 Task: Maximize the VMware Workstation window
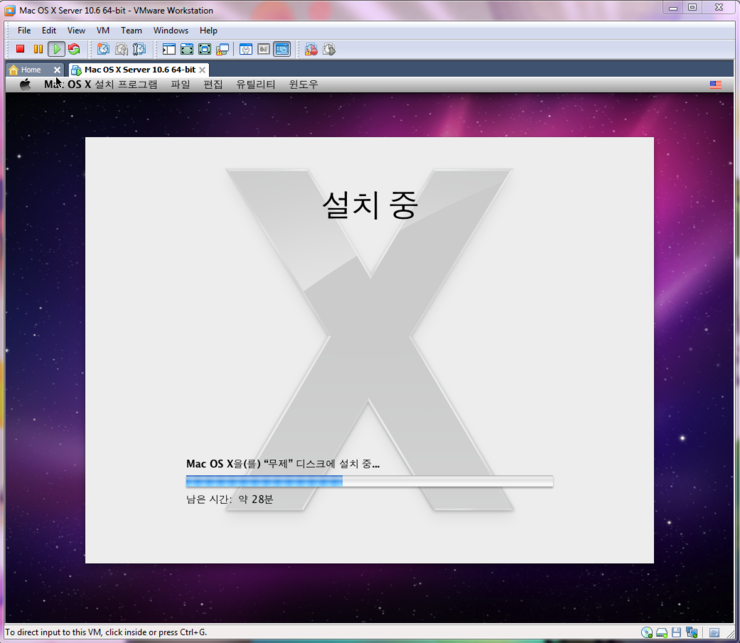point(692,8)
